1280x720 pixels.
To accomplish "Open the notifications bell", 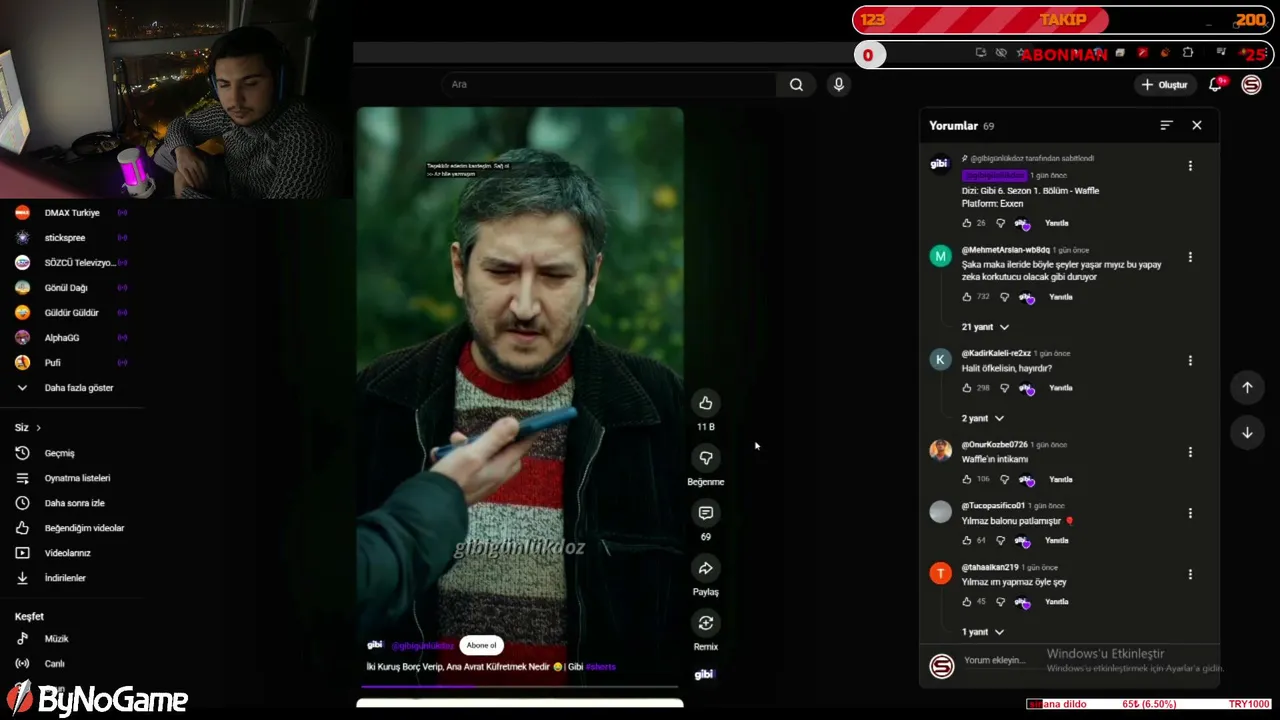I will click(1216, 85).
